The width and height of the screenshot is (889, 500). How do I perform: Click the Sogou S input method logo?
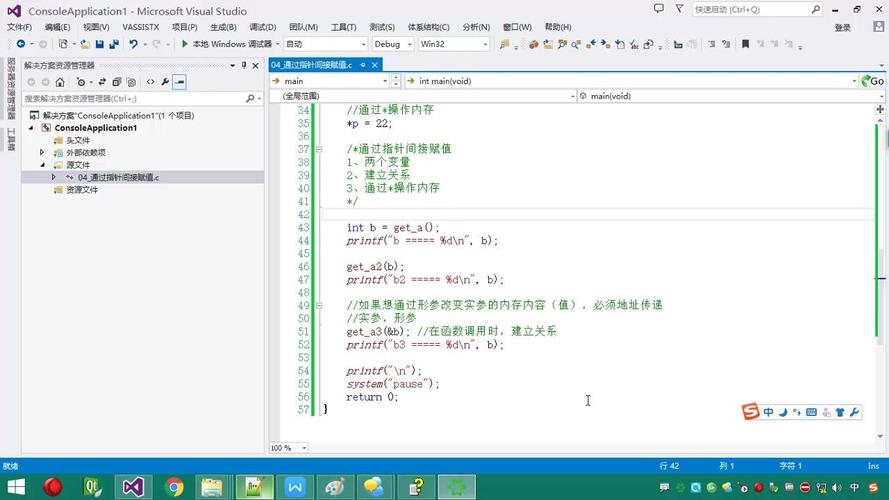(x=751, y=412)
